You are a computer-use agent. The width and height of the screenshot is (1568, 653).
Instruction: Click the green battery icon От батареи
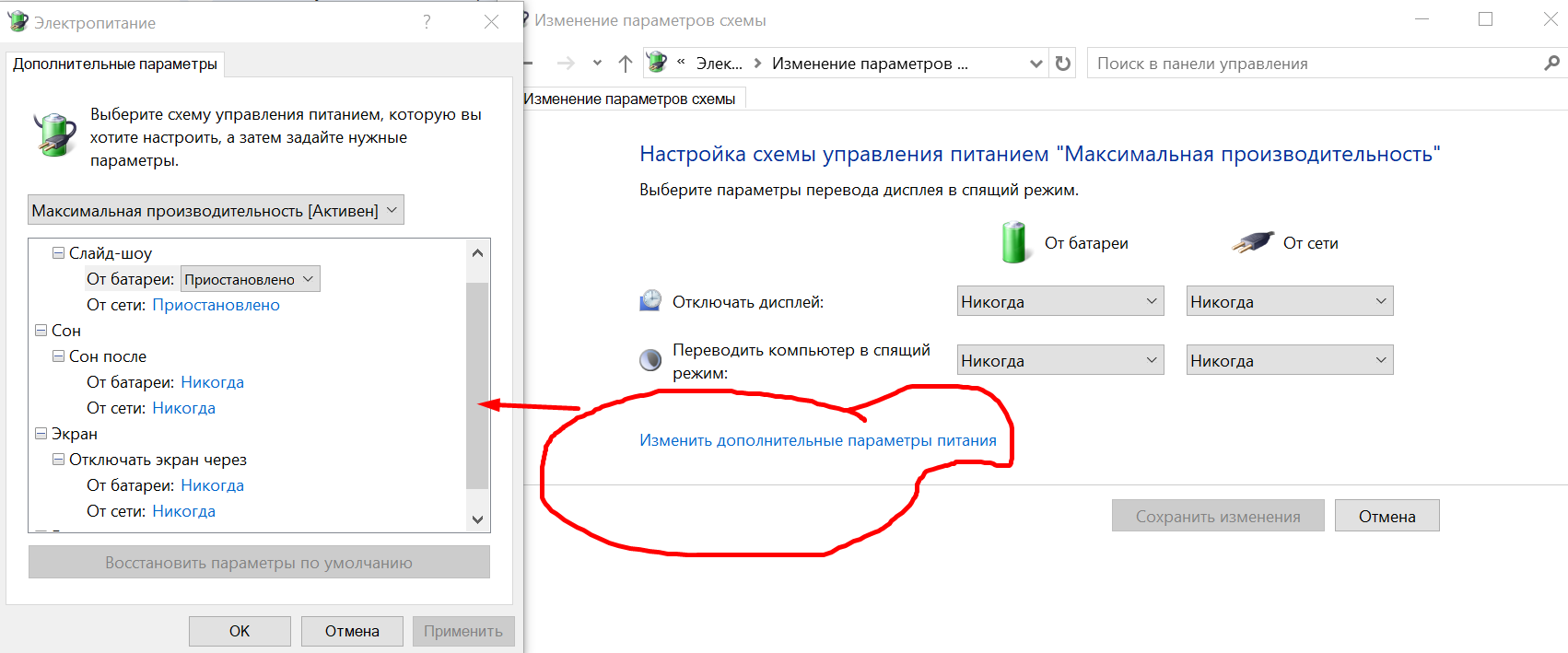pyautogui.click(x=1014, y=242)
